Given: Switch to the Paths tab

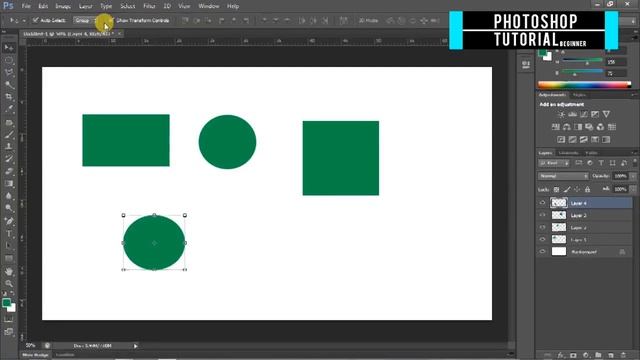Looking at the screenshot, I should [591, 153].
